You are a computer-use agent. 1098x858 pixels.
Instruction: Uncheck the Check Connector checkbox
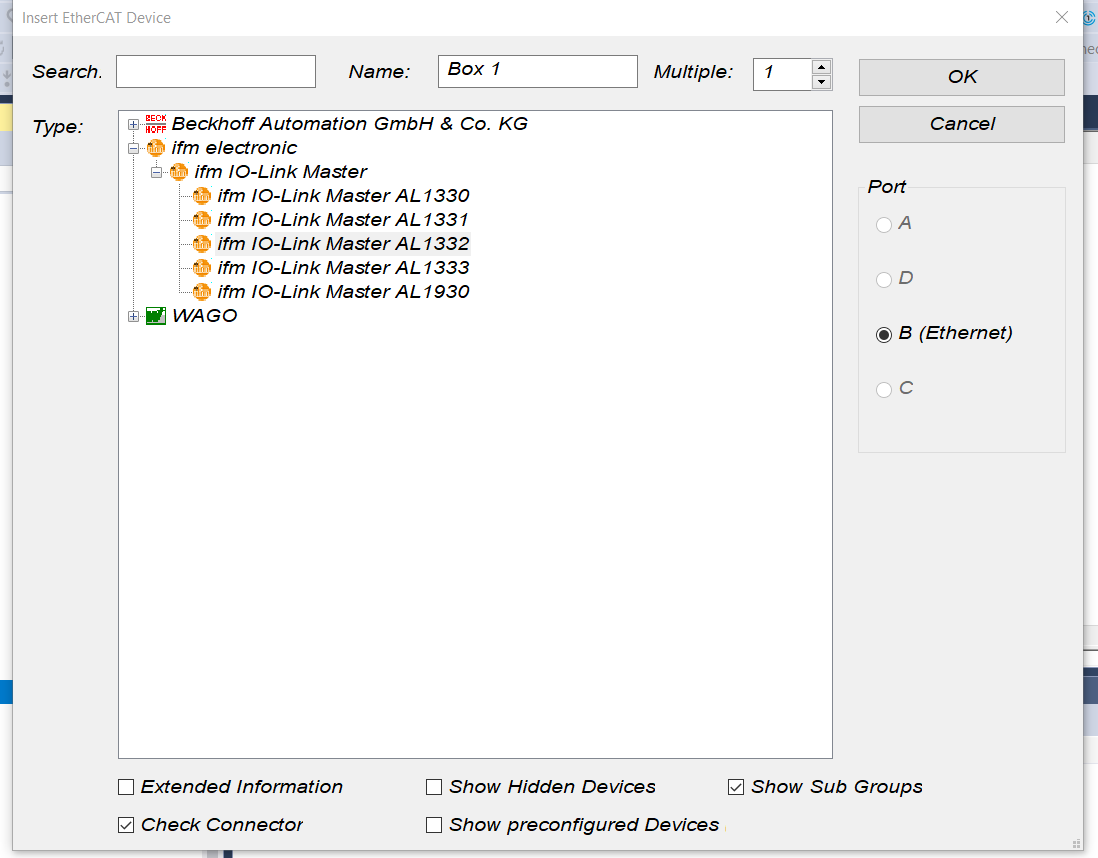(126, 825)
